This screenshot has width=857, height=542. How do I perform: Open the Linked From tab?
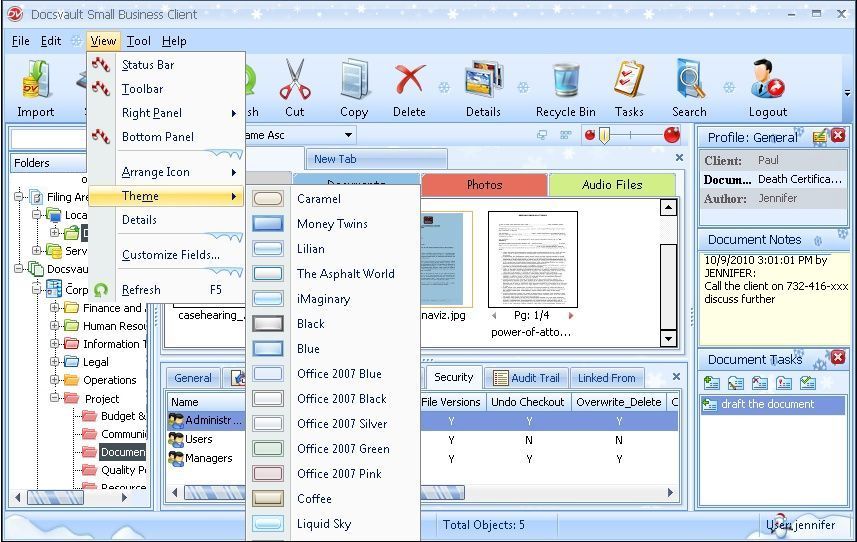(x=607, y=378)
